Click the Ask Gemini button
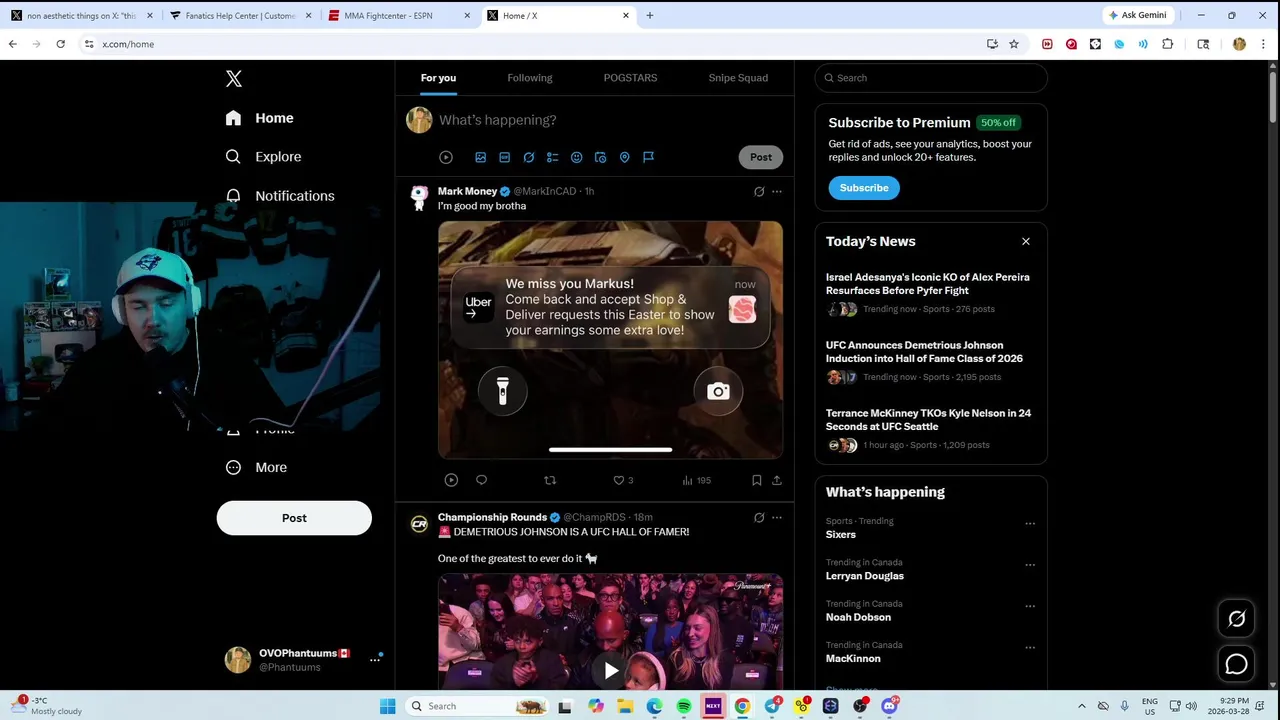Screen dimensions: 1280x720 point(1137,15)
